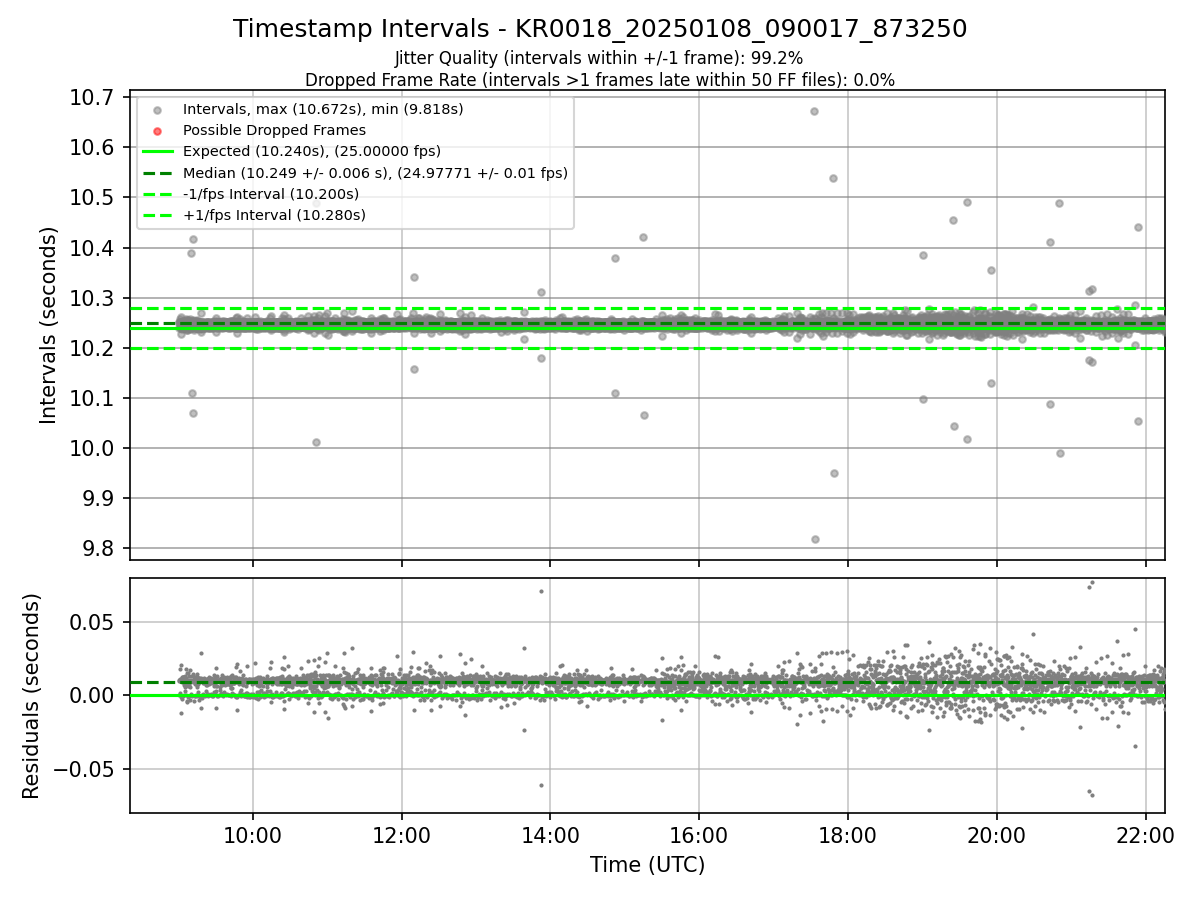The height and width of the screenshot is (900, 1200).
Task: Click the dark green dashed sample for Median legend
Action: (x=157, y=173)
